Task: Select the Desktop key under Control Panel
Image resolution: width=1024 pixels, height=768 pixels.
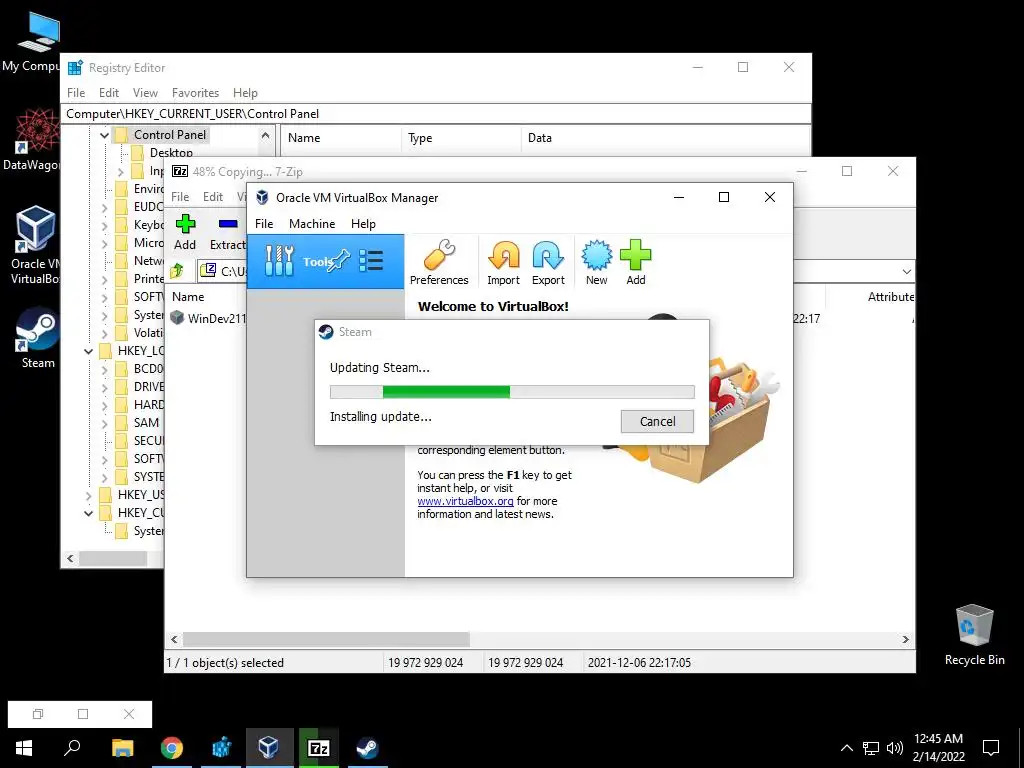Action: click(171, 152)
